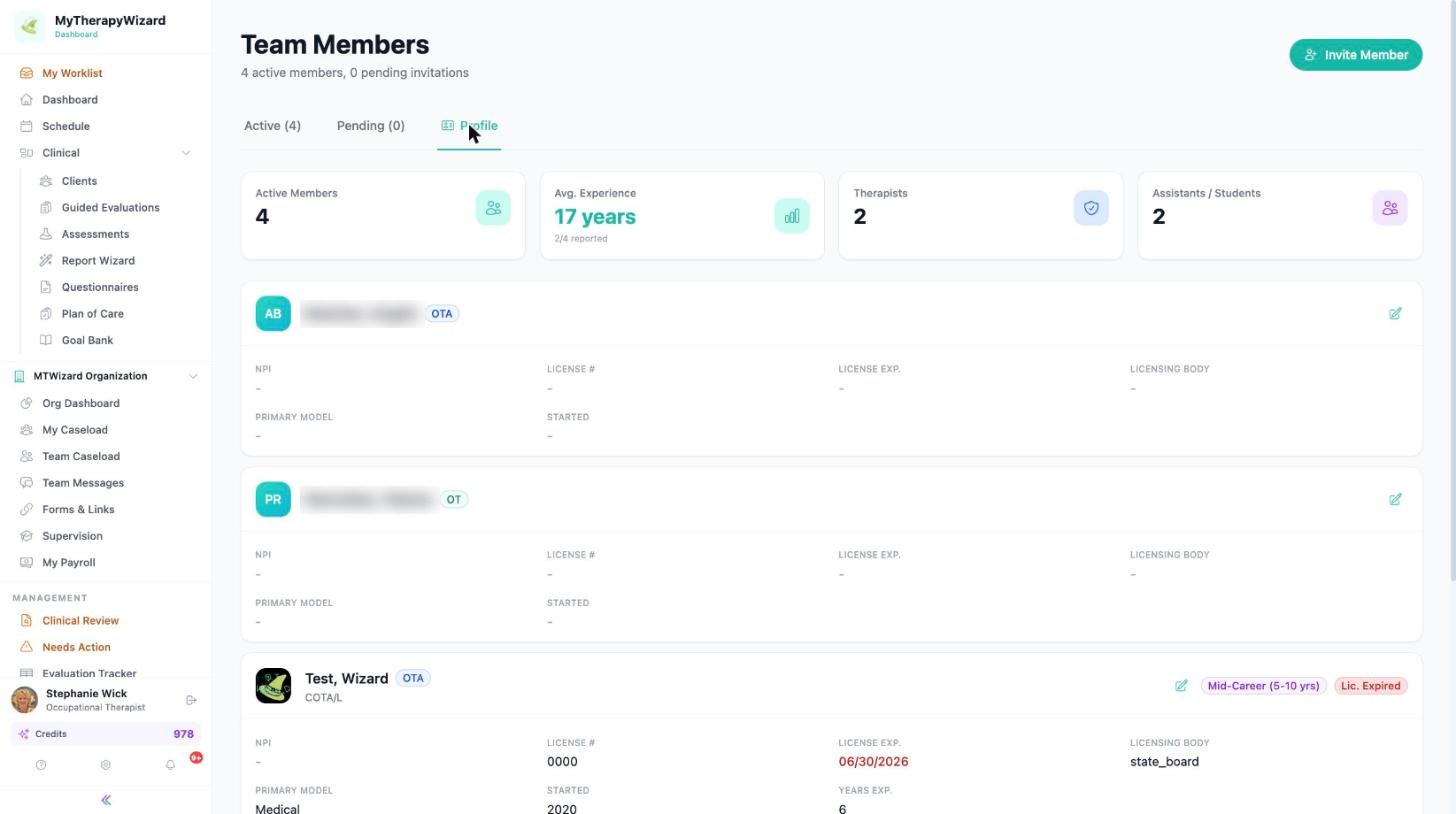Image resolution: width=1456 pixels, height=814 pixels.
Task: Edit the PR member's profile
Action: 1395,499
